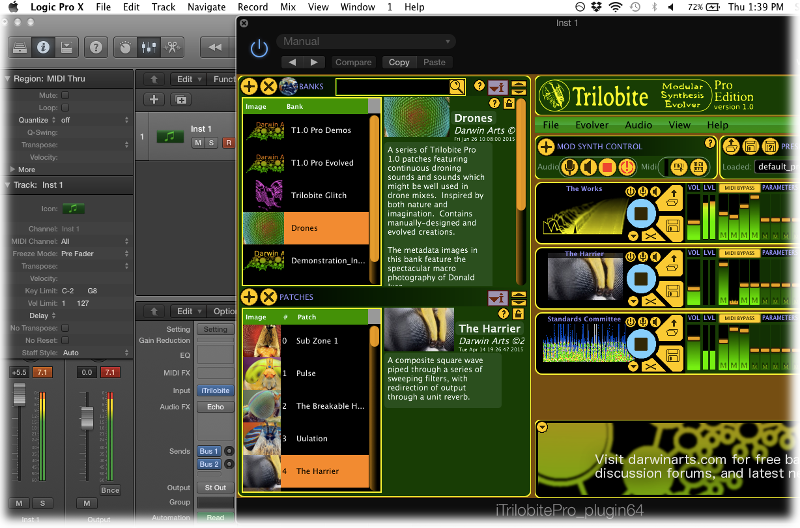Toggle the Mixer faders button
The width and height of the screenshot is (800, 528).
tap(148, 47)
